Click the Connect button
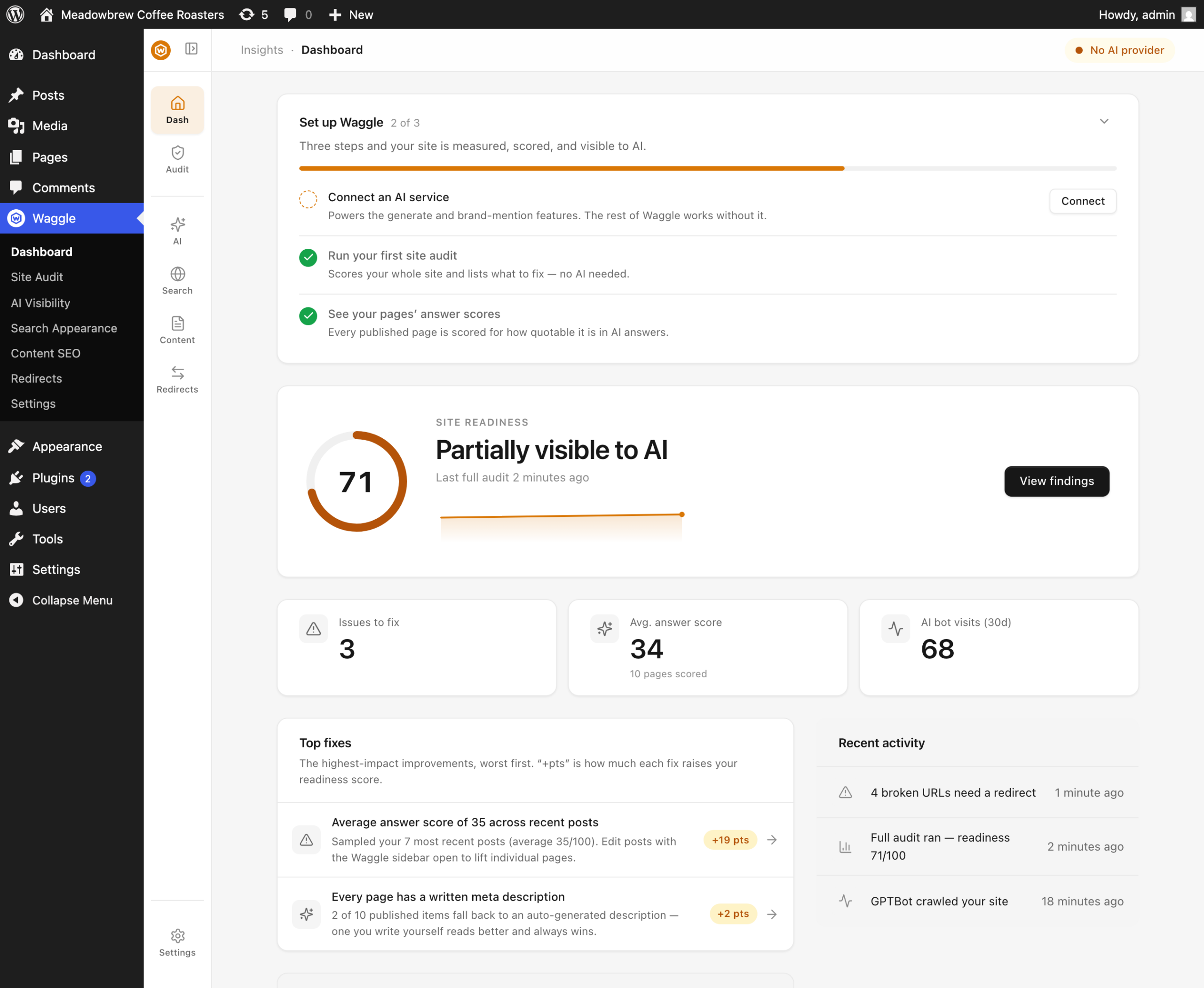The height and width of the screenshot is (988, 1204). pyautogui.click(x=1082, y=201)
